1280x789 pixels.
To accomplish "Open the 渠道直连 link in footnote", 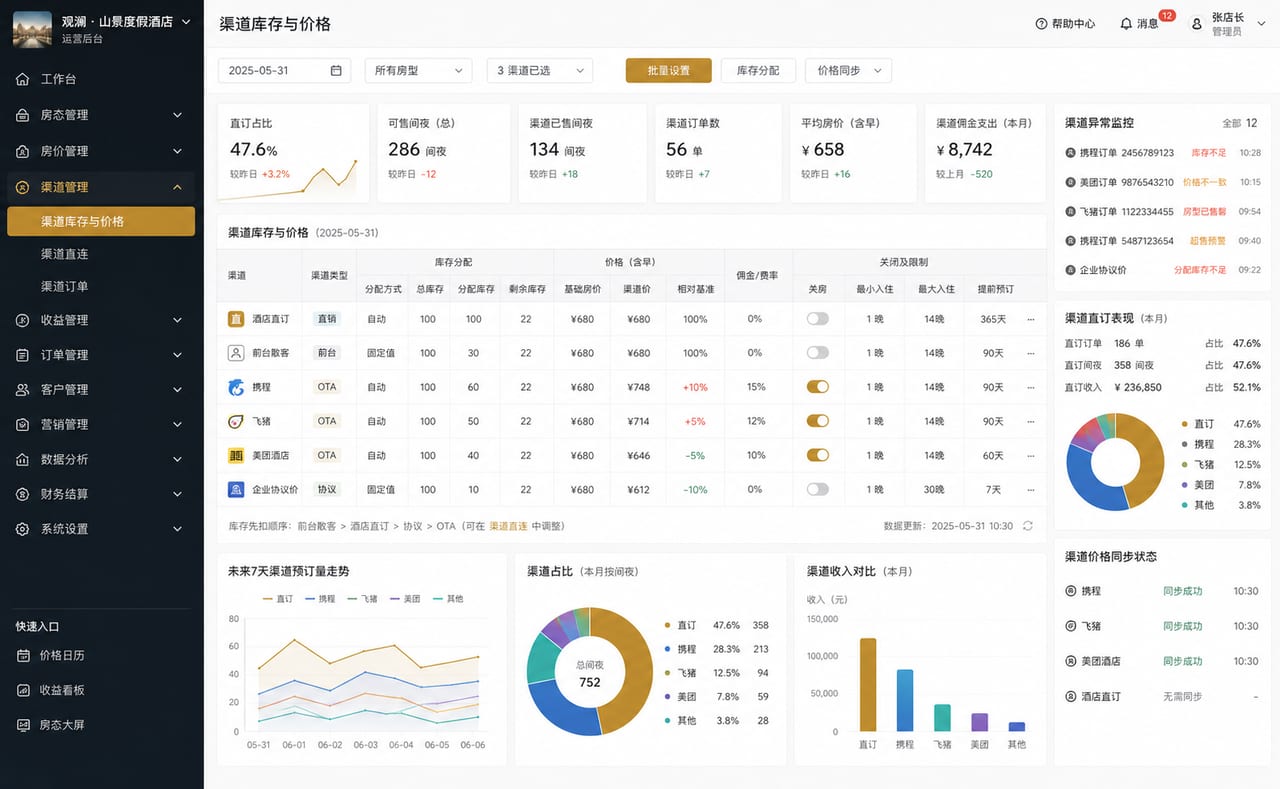I will (x=509, y=525).
